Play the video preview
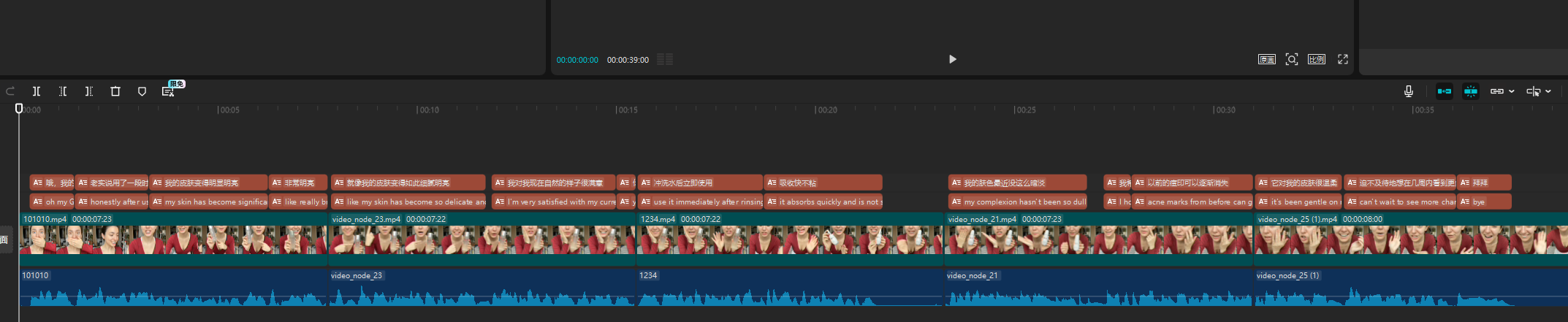 [x=952, y=59]
